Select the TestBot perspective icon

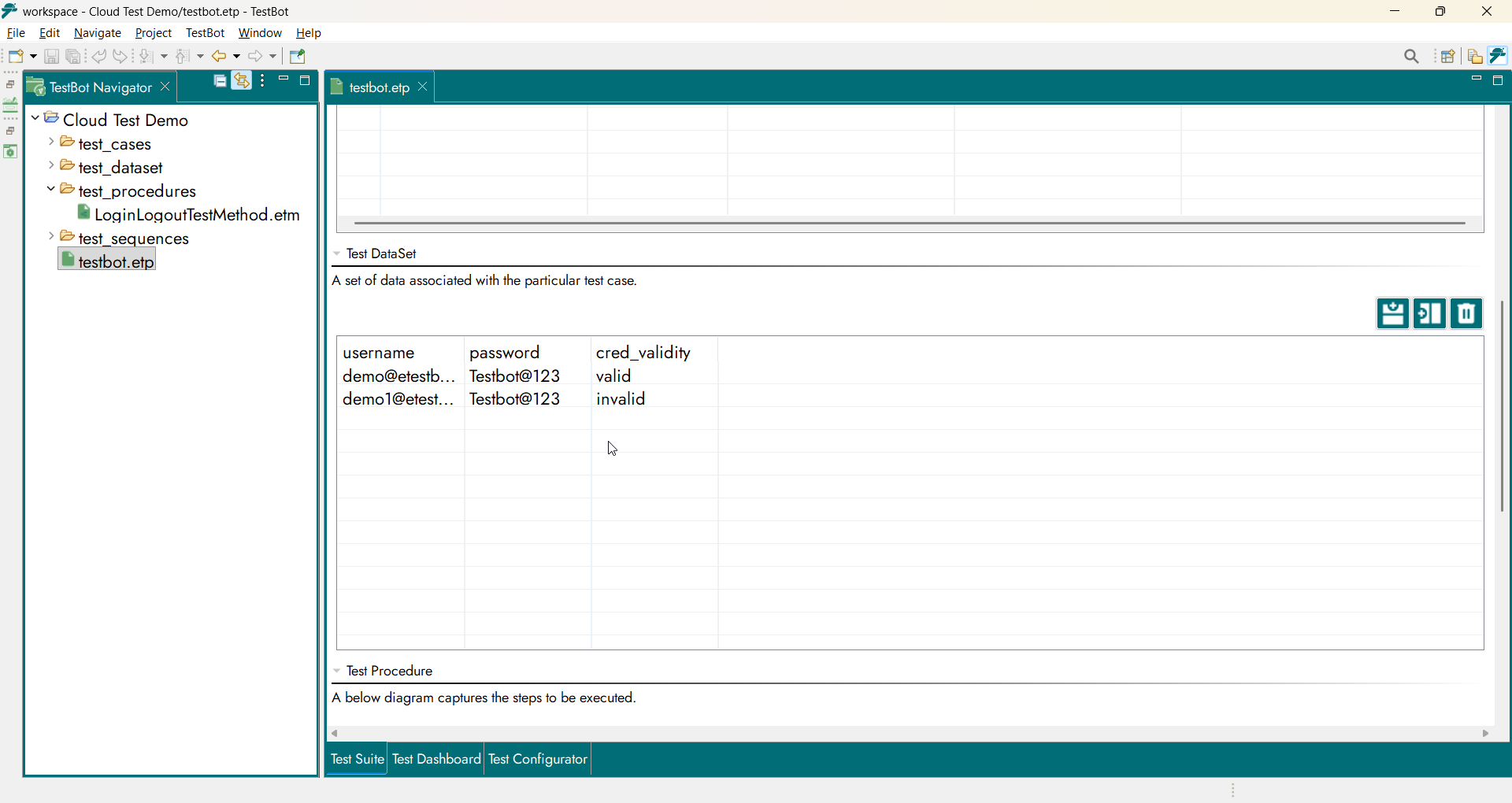coord(1498,57)
